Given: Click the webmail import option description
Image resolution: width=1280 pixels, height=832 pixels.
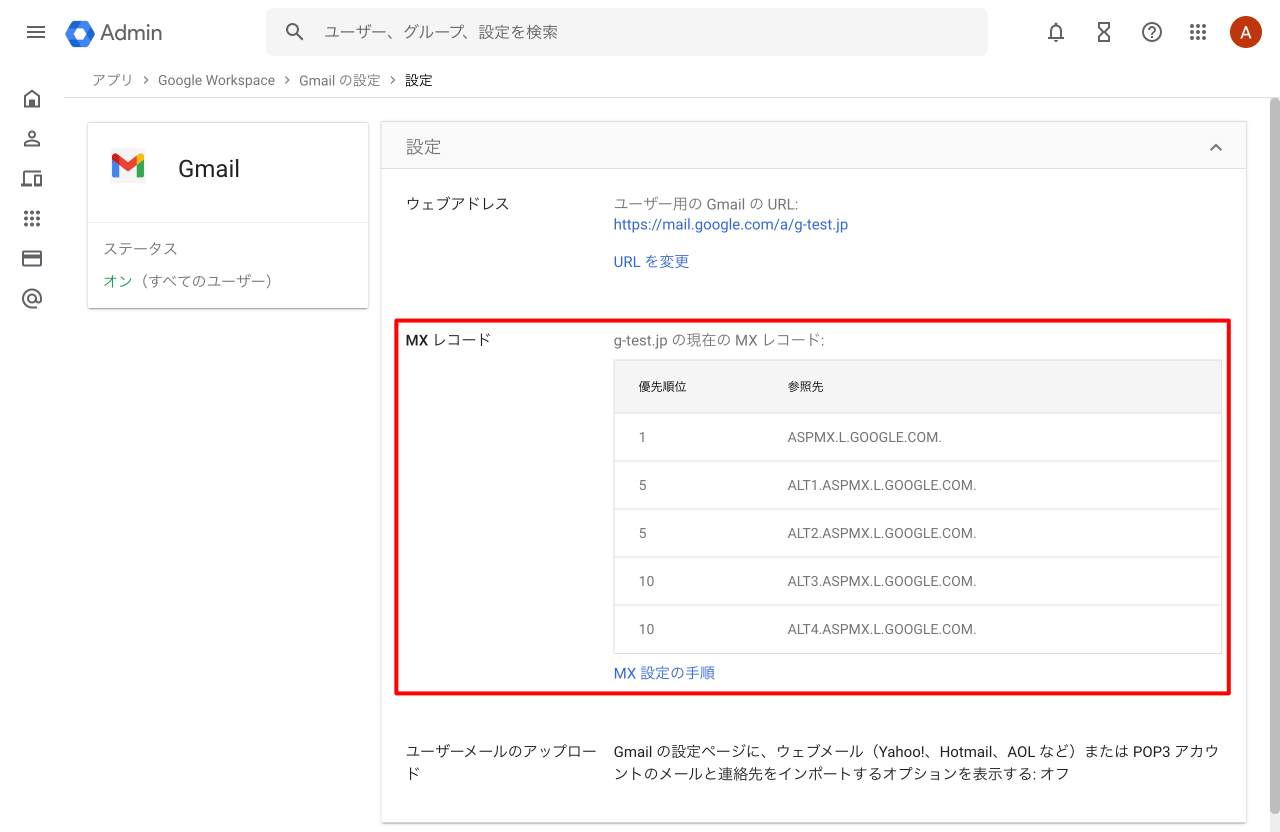Looking at the screenshot, I should tap(916, 762).
